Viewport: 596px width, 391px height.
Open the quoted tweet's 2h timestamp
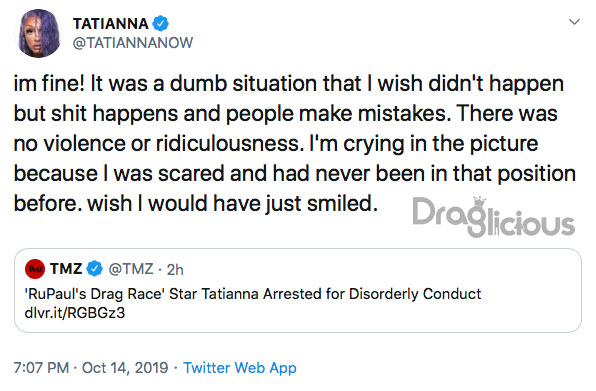175,269
